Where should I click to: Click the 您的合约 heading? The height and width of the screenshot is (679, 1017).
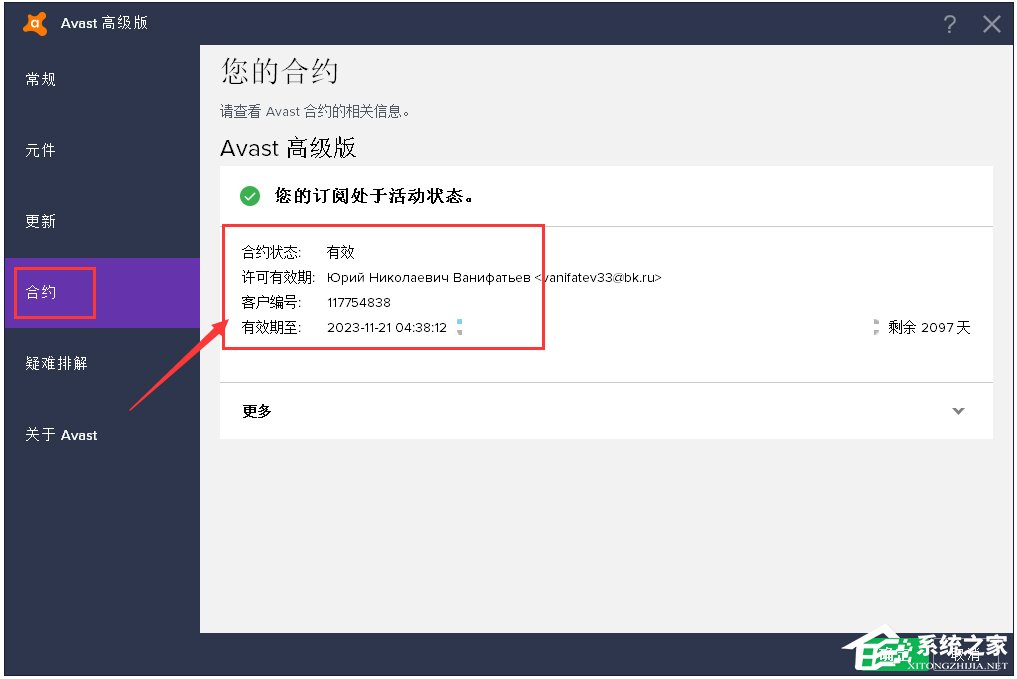tap(280, 71)
